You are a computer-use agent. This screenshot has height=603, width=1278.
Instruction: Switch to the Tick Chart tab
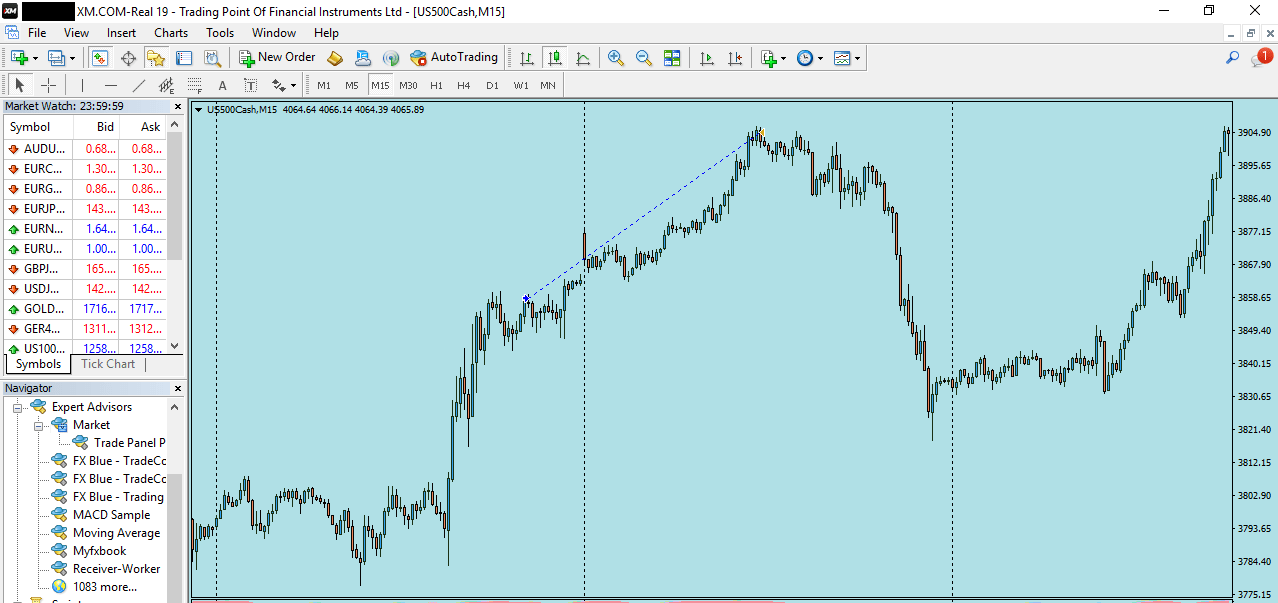[108, 364]
